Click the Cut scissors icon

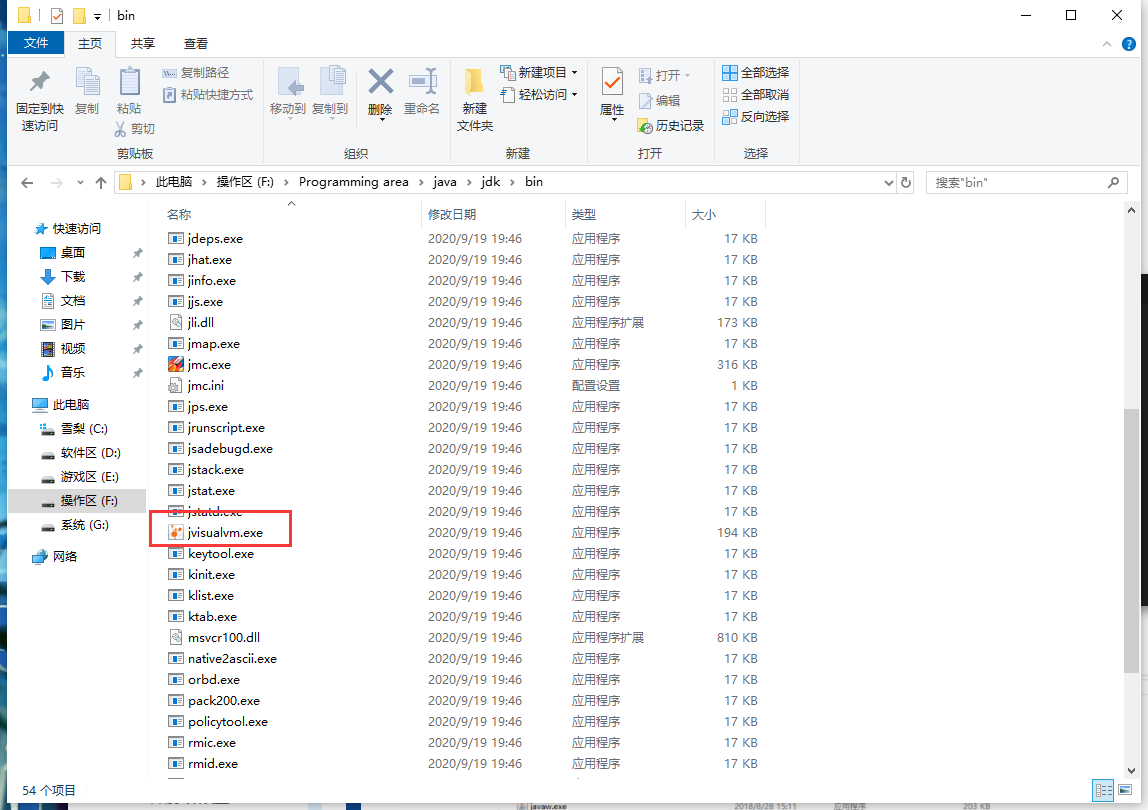(121, 129)
